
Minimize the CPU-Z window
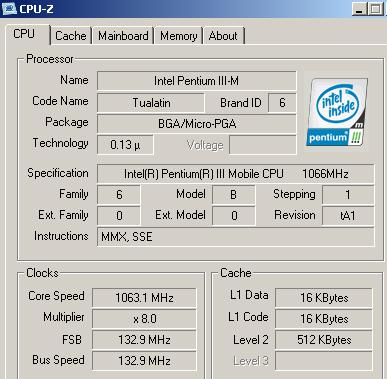click(360, 9)
